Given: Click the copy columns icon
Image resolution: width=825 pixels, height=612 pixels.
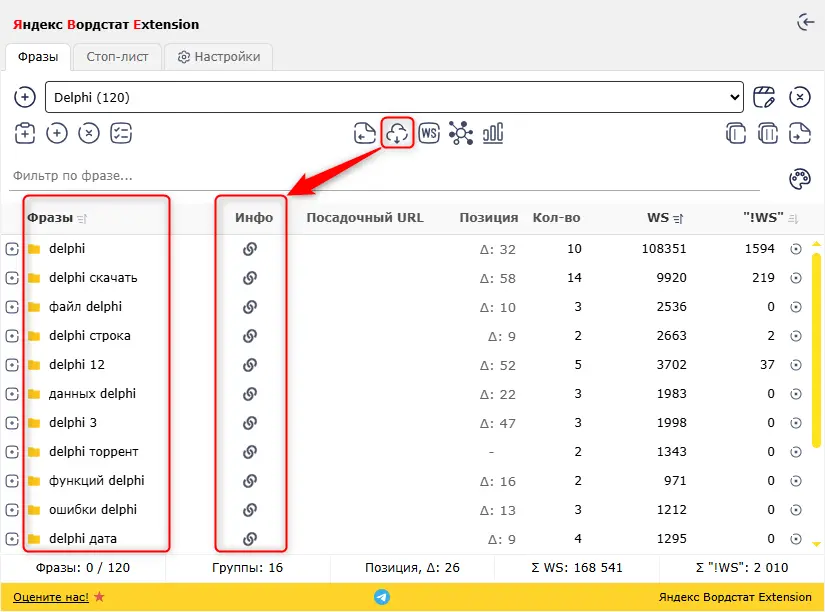Looking at the screenshot, I should (768, 133).
